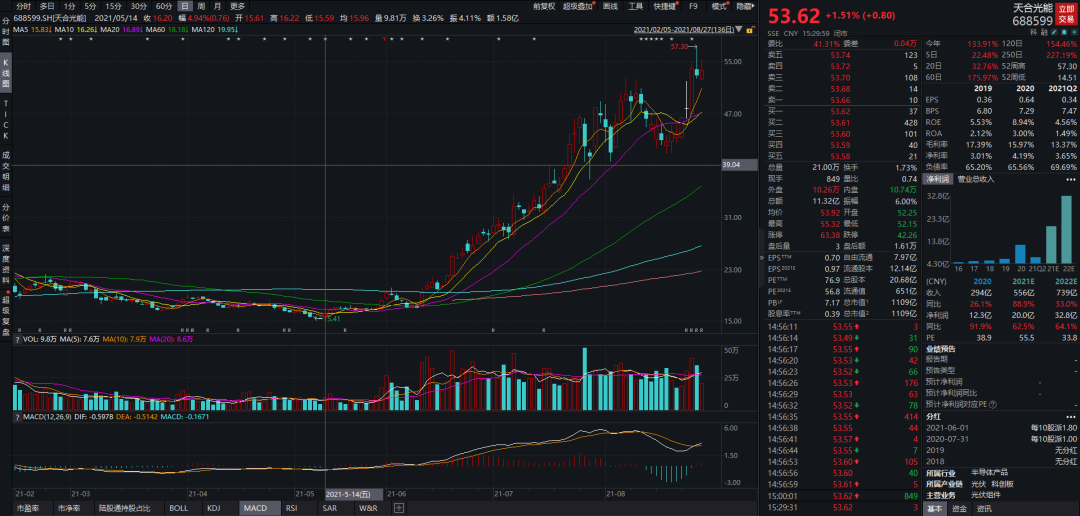Click the 2021-5-14 date marker on timeline
The image size is (1080, 516).
coord(348,494)
